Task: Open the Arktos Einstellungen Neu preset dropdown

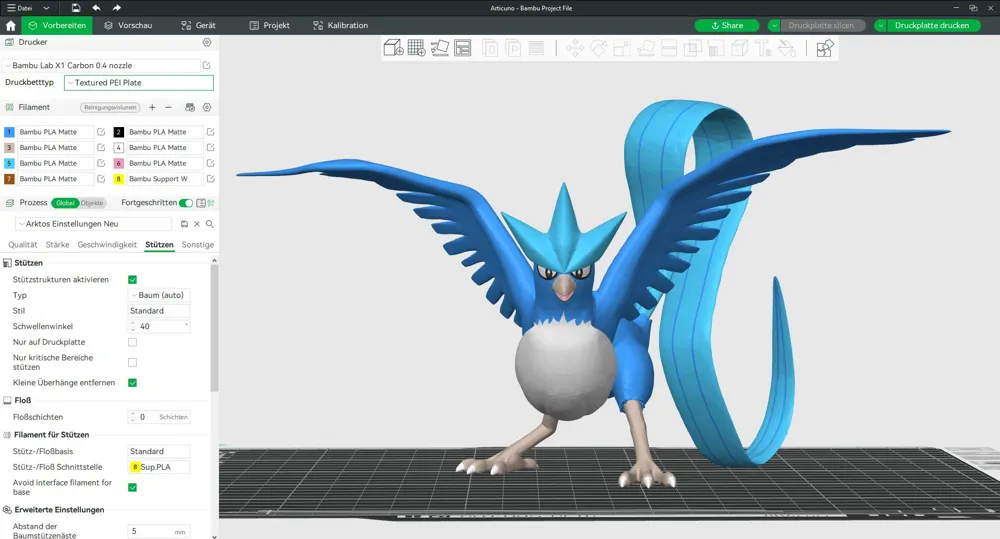Action: [x=94, y=224]
